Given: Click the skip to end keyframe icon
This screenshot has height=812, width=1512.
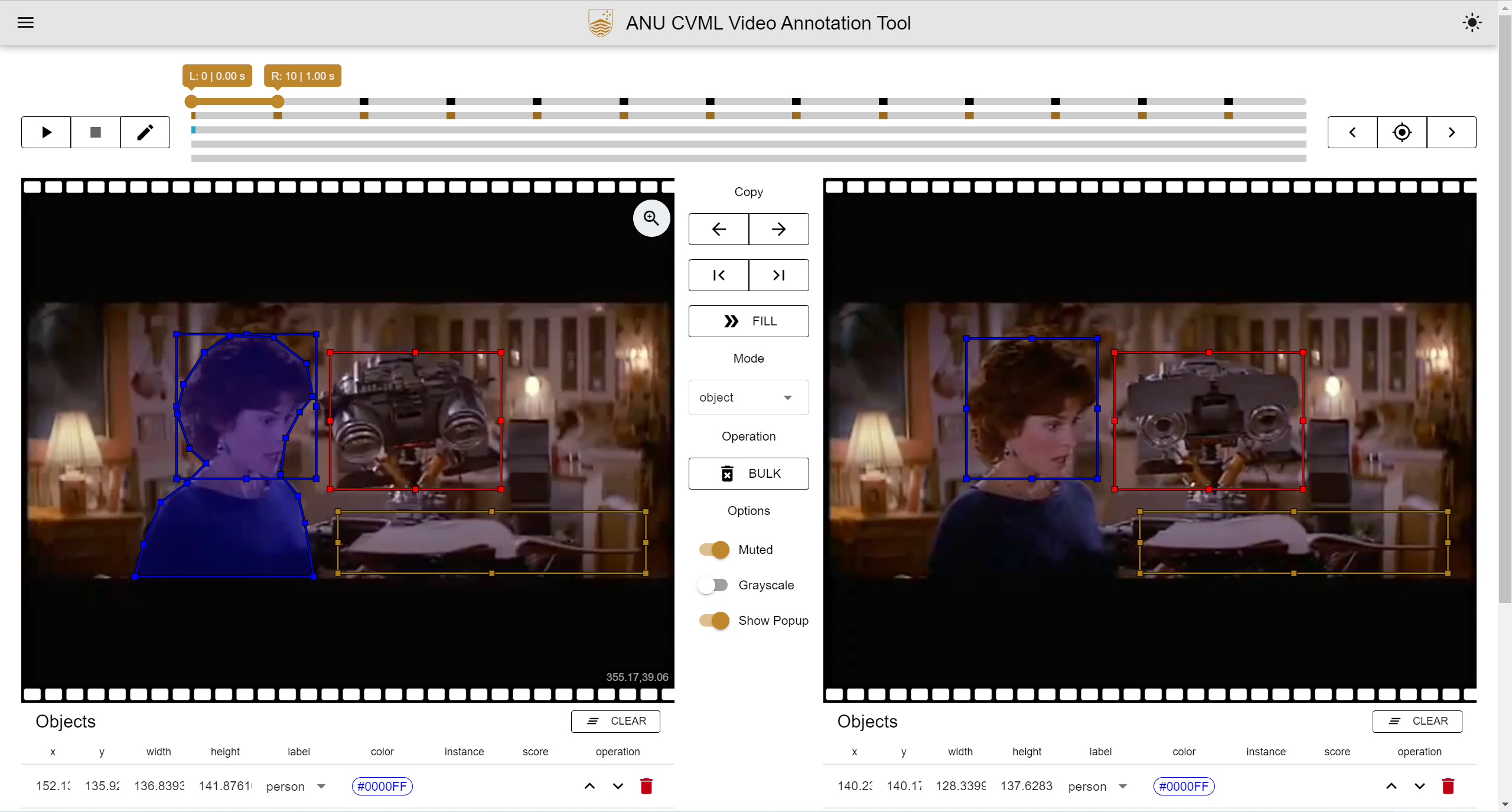Looking at the screenshot, I should pyautogui.click(x=778, y=275).
